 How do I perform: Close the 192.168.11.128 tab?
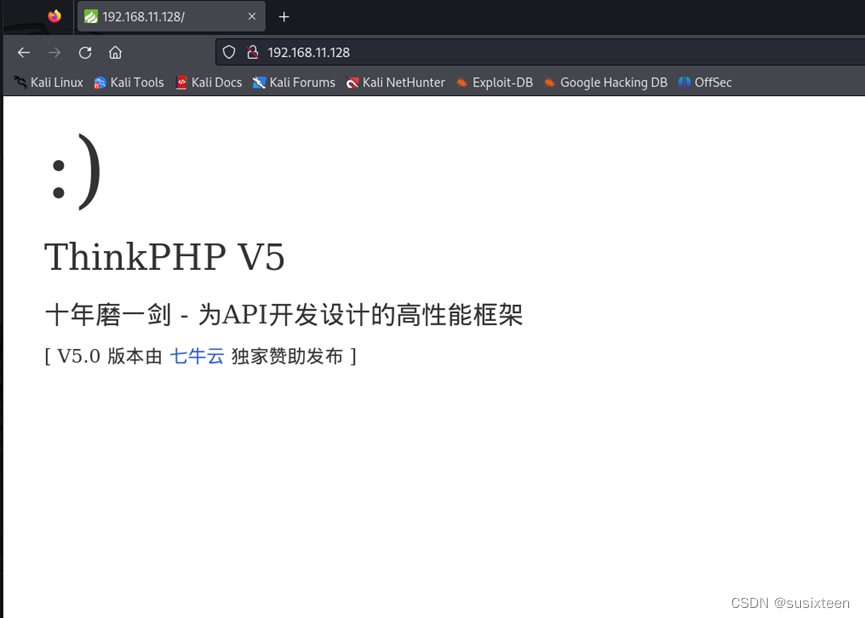(251, 16)
